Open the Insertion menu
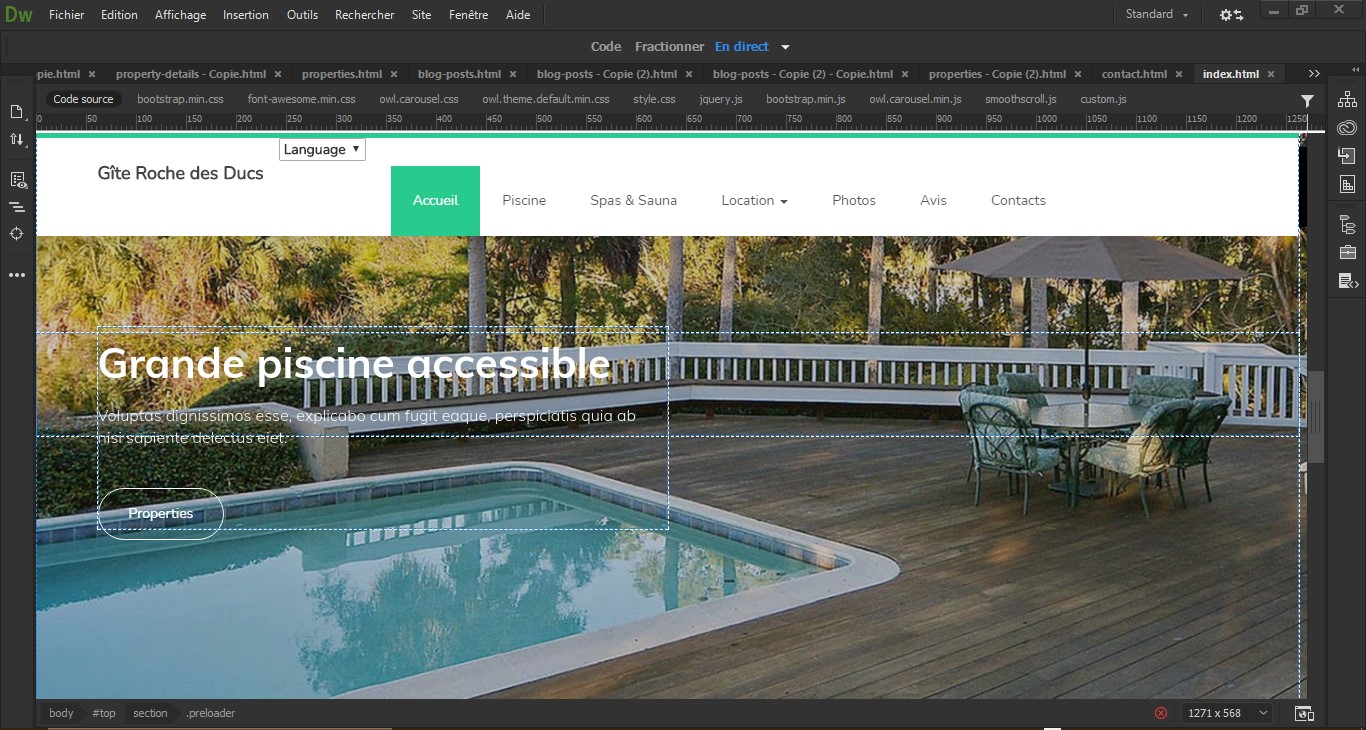1366x730 pixels. (245, 15)
